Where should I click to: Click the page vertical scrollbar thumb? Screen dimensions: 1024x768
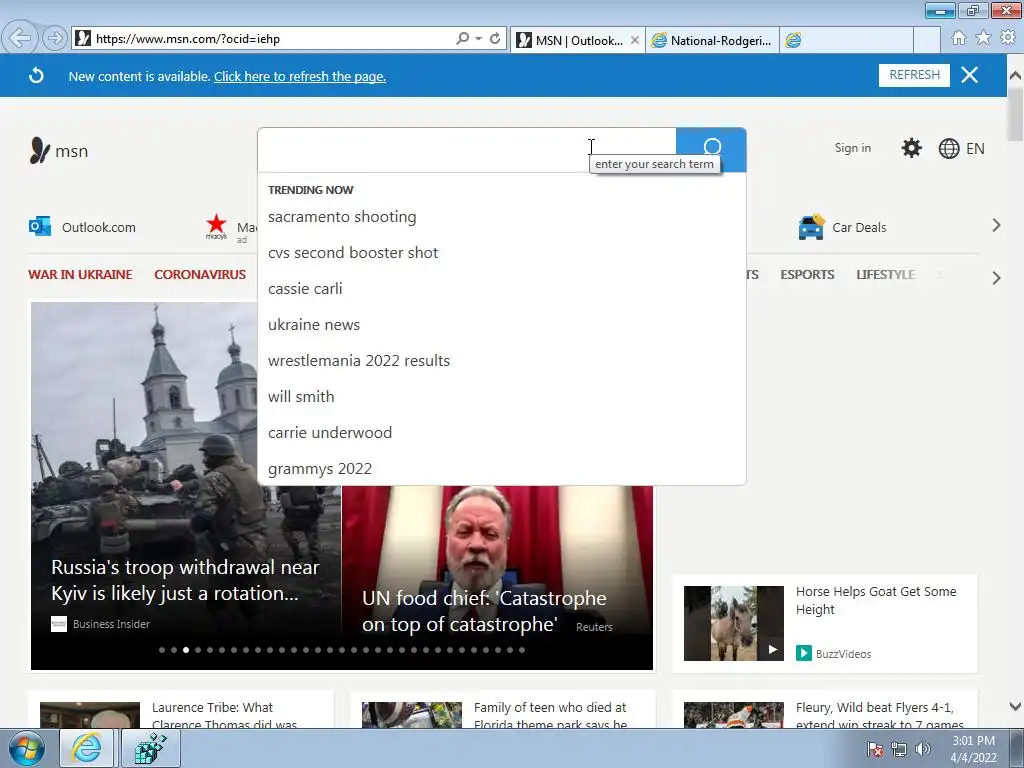(1015, 113)
